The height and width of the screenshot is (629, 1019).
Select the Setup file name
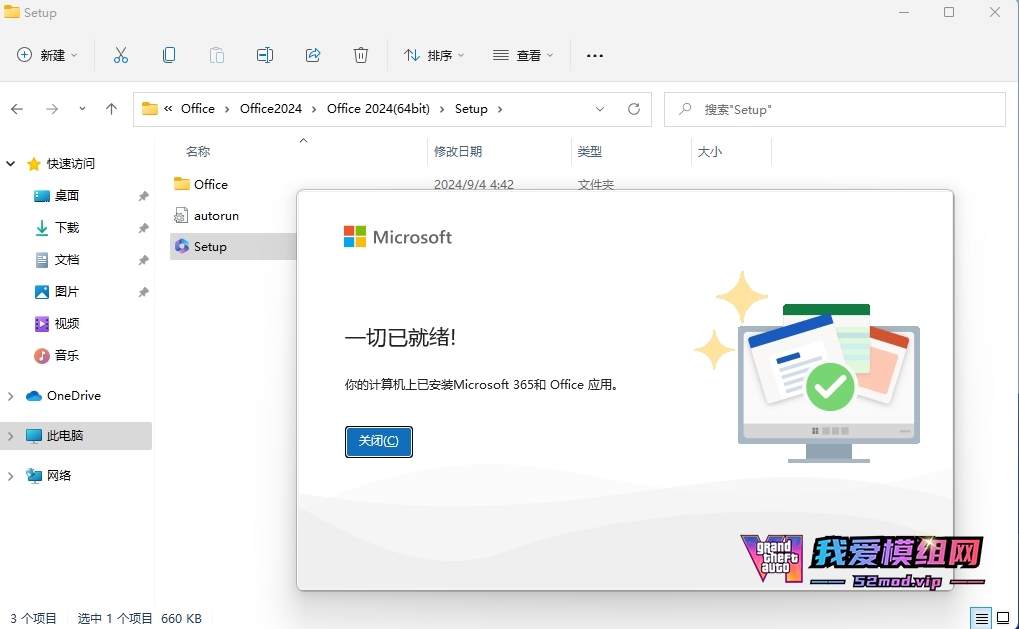[x=210, y=247]
